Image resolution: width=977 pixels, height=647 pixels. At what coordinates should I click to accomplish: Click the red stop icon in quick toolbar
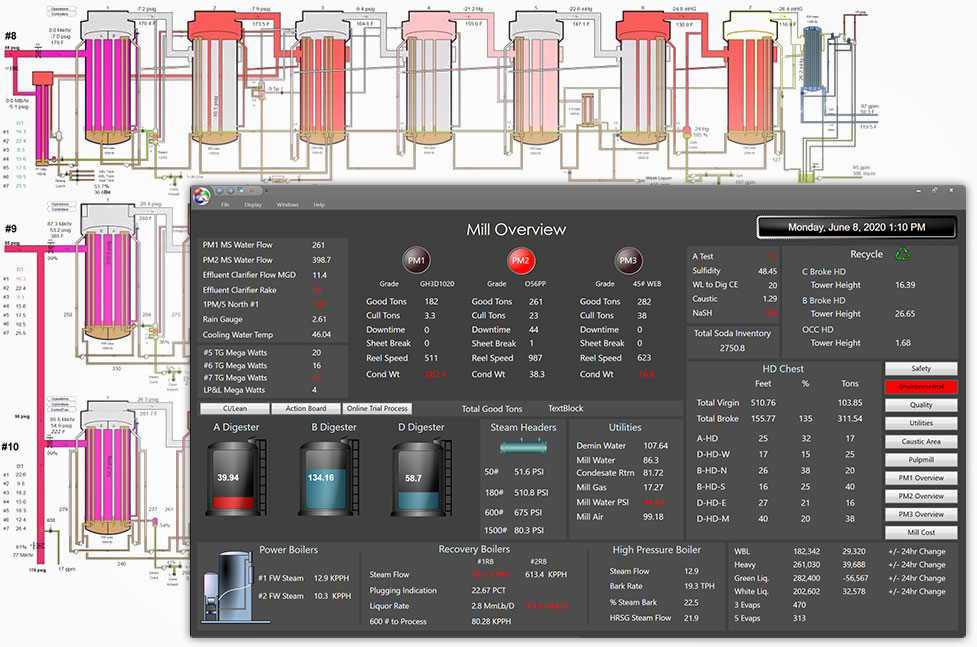[252, 190]
